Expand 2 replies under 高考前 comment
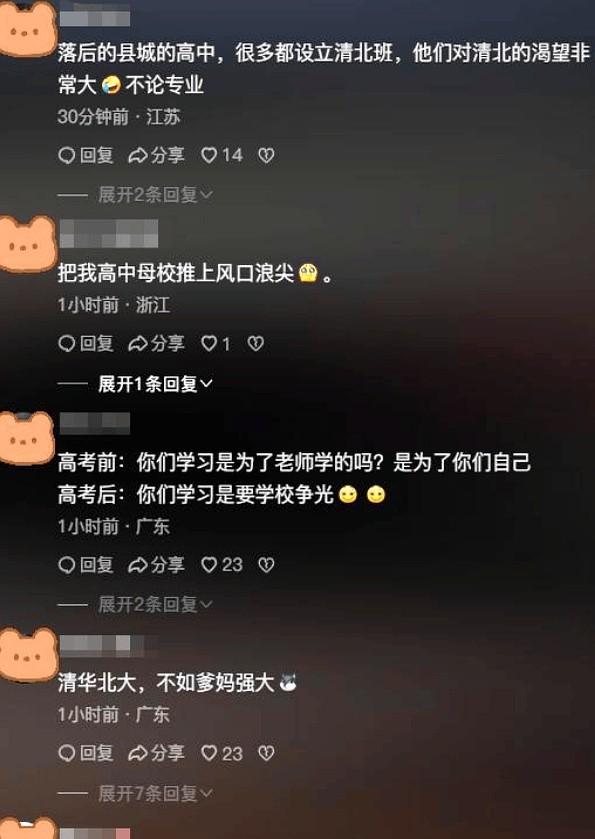The image size is (595, 839). tap(155, 605)
